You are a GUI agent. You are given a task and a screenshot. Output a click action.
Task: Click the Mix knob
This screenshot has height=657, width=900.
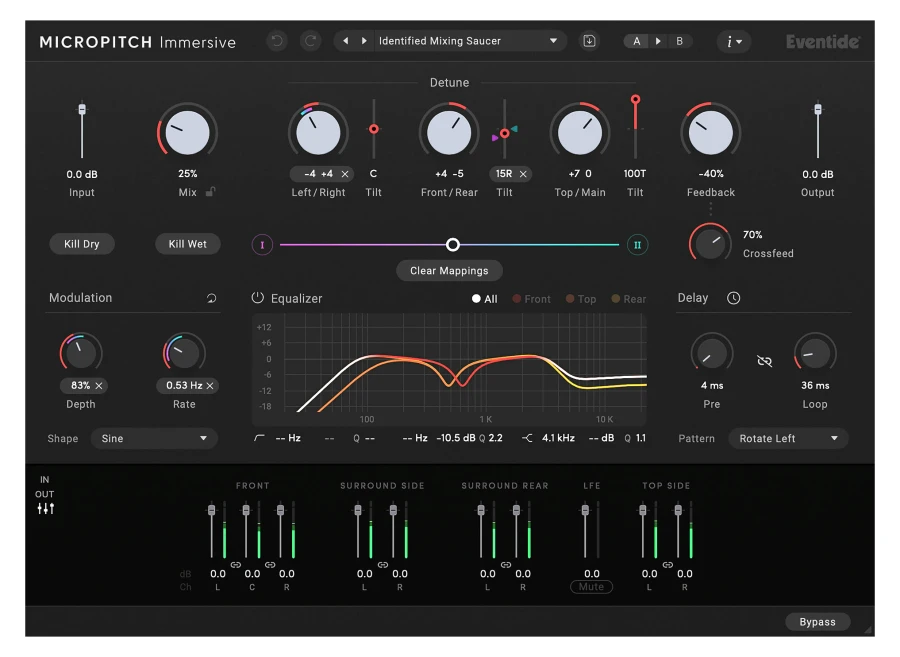click(x=188, y=133)
